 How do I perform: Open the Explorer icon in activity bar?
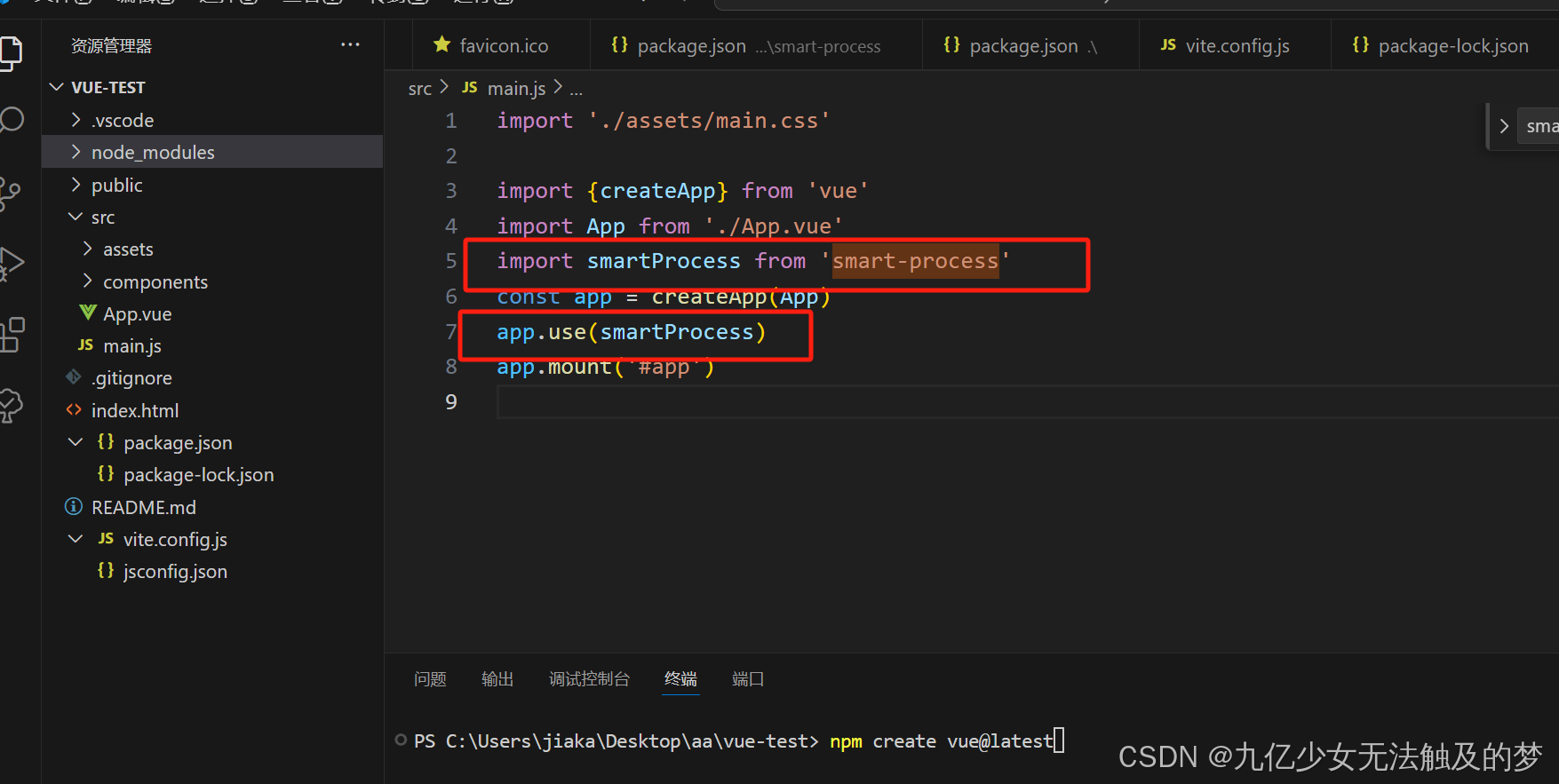pyautogui.click(x=11, y=53)
